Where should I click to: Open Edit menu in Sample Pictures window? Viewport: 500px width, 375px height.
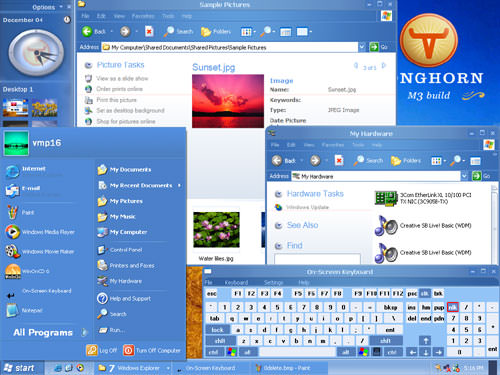pos(101,16)
